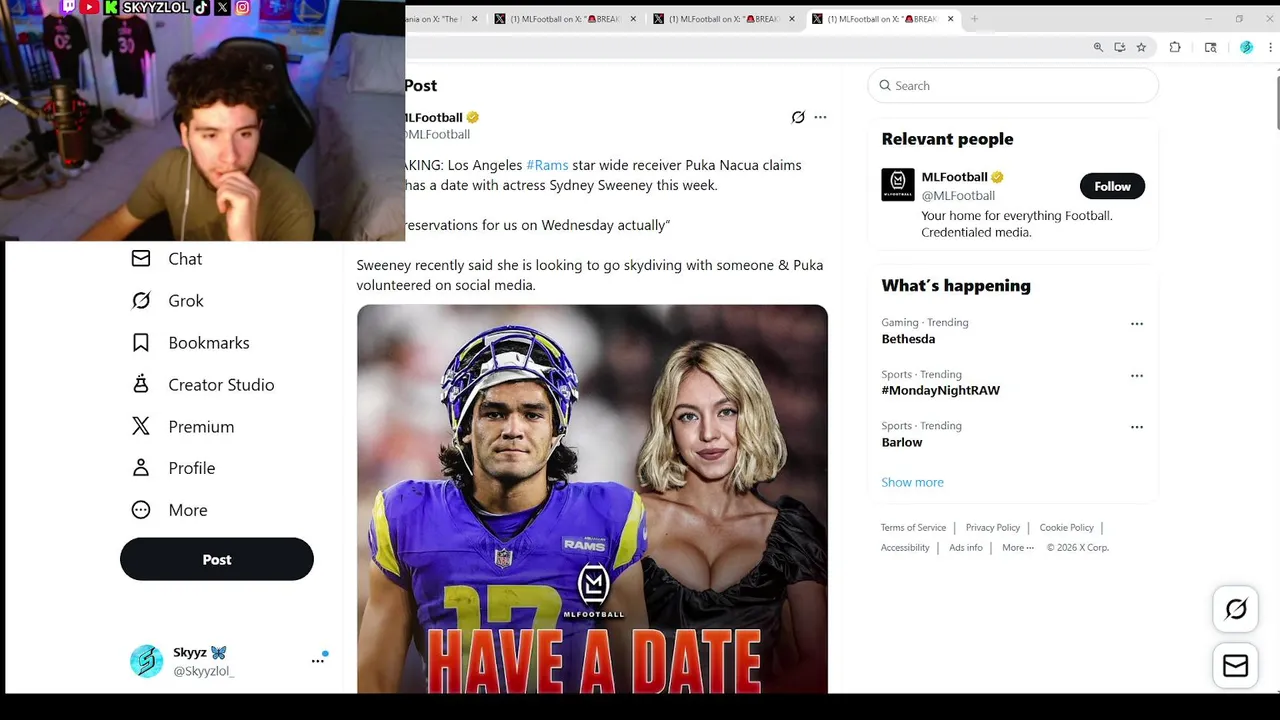Click the Grok explain icon on the post

coord(798,117)
